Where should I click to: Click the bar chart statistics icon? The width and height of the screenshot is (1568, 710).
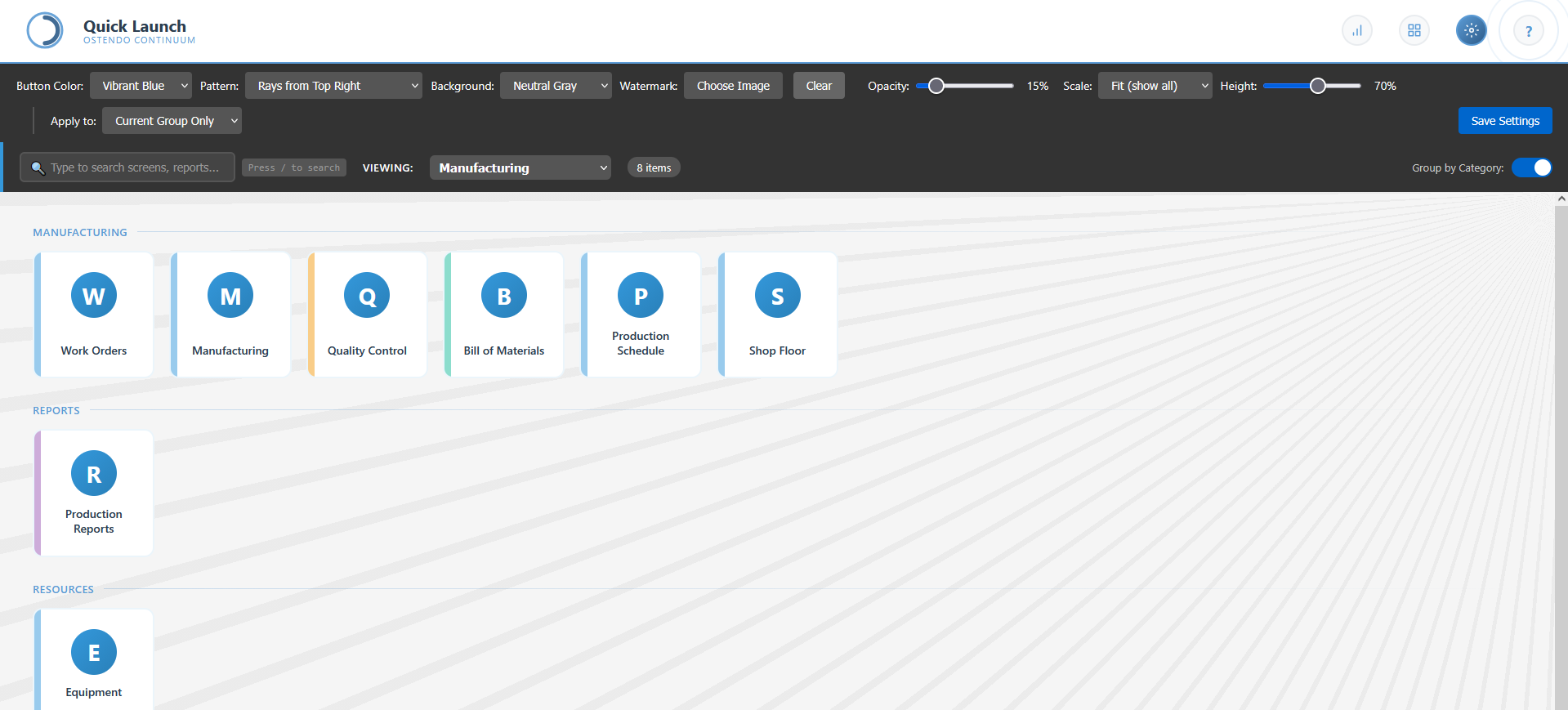pos(1356,31)
